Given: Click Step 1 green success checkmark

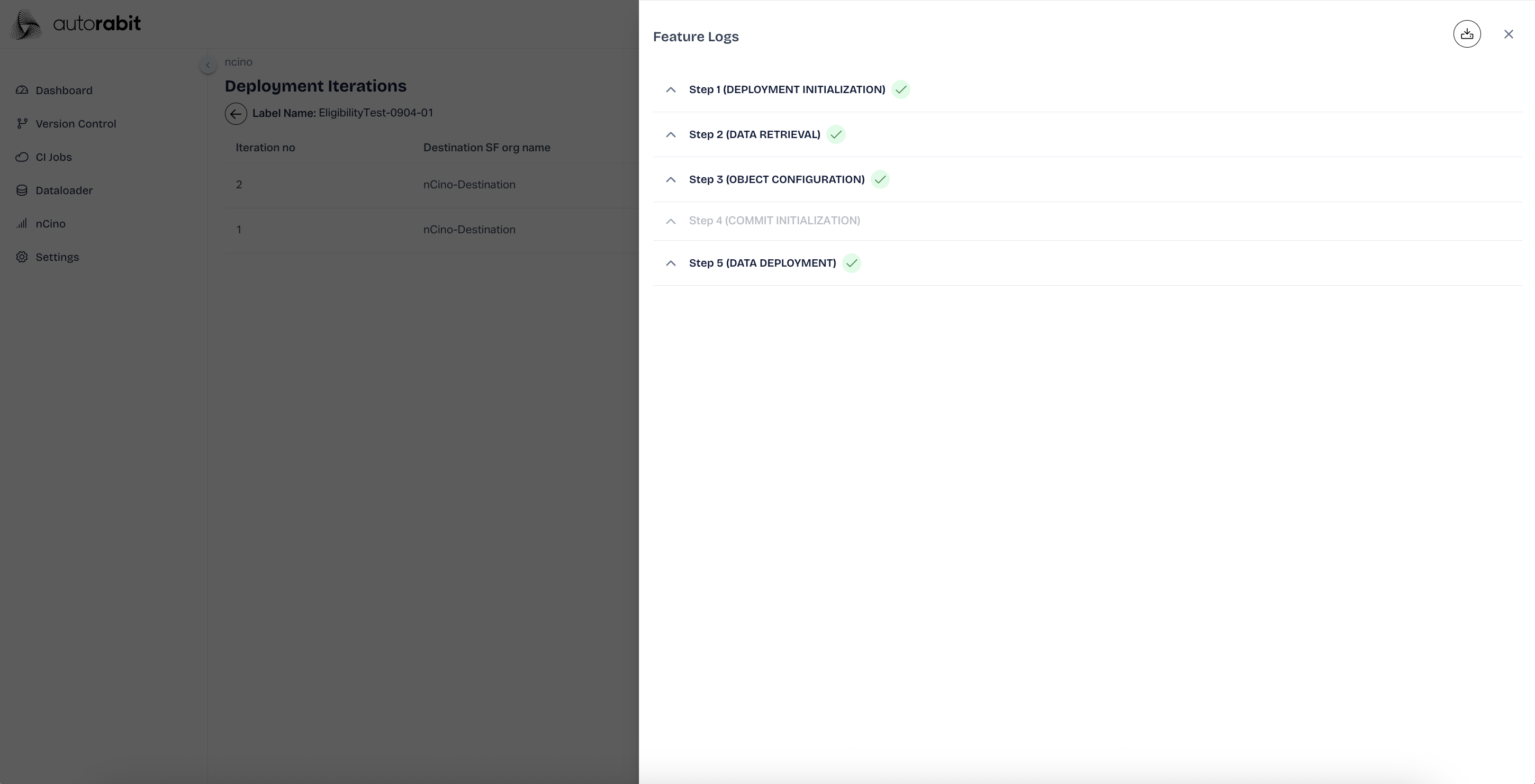Looking at the screenshot, I should tap(900, 89).
